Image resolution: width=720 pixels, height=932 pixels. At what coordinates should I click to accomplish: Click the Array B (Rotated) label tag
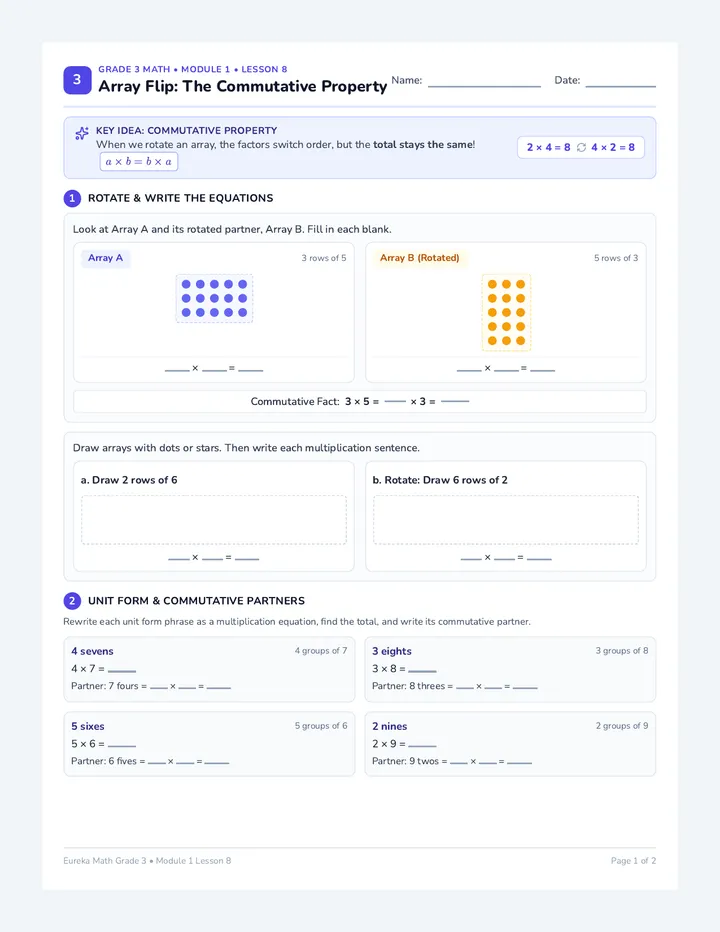(x=420, y=258)
